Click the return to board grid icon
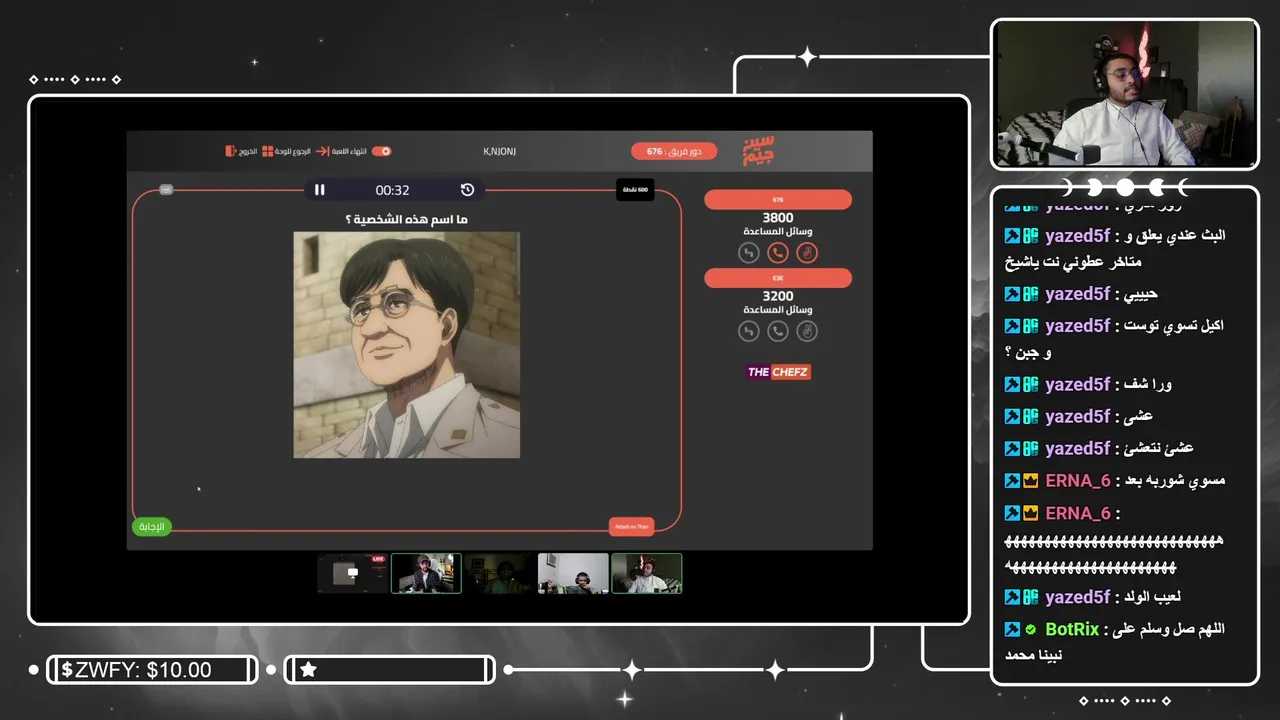1280x720 pixels. 267,151
